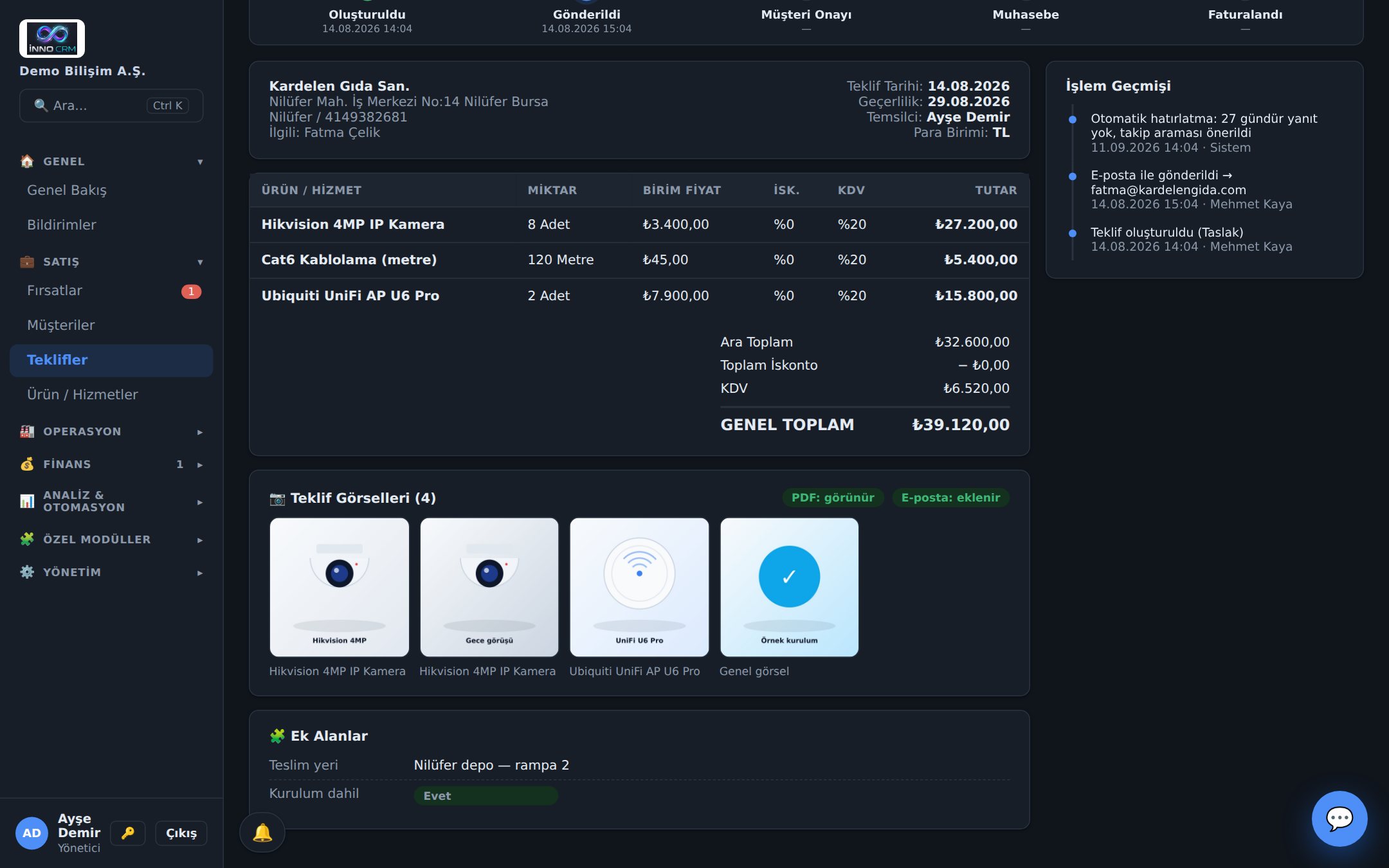Click the chart icon for ANALİZ & OTOMASYON

[27, 501]
